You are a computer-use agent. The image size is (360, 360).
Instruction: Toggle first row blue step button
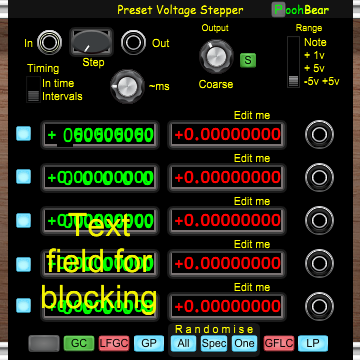point(24,133)
